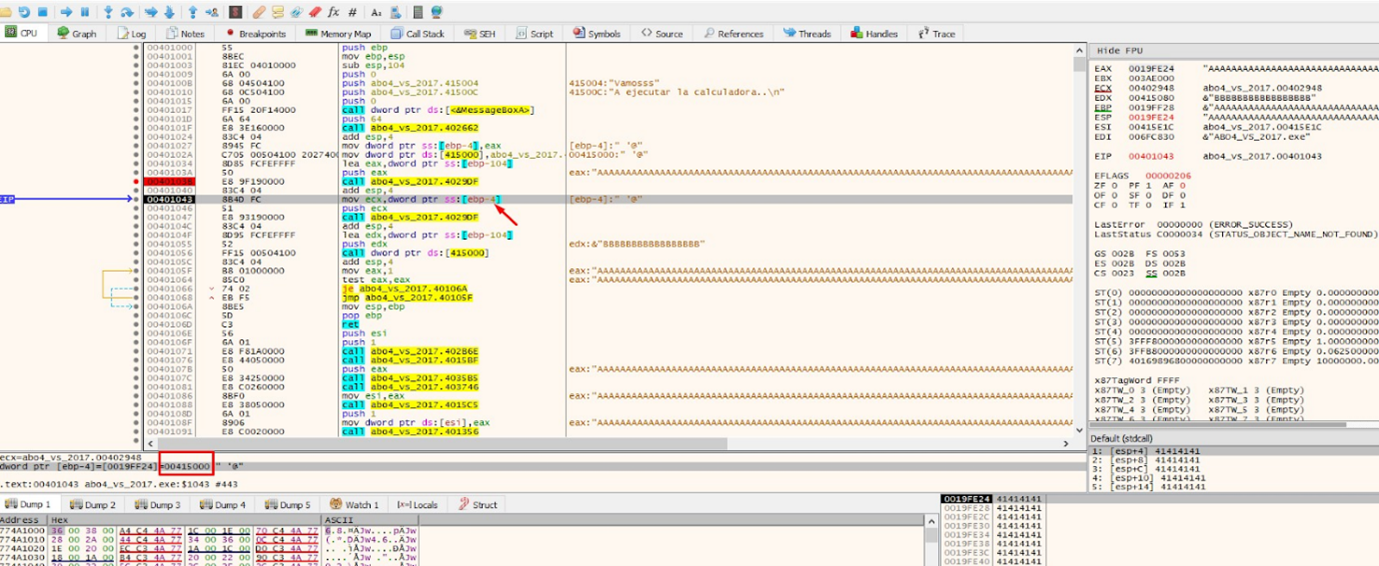Switch to the CPU tab
This screenshot has height=566, width=1379.
click(22, 33)
